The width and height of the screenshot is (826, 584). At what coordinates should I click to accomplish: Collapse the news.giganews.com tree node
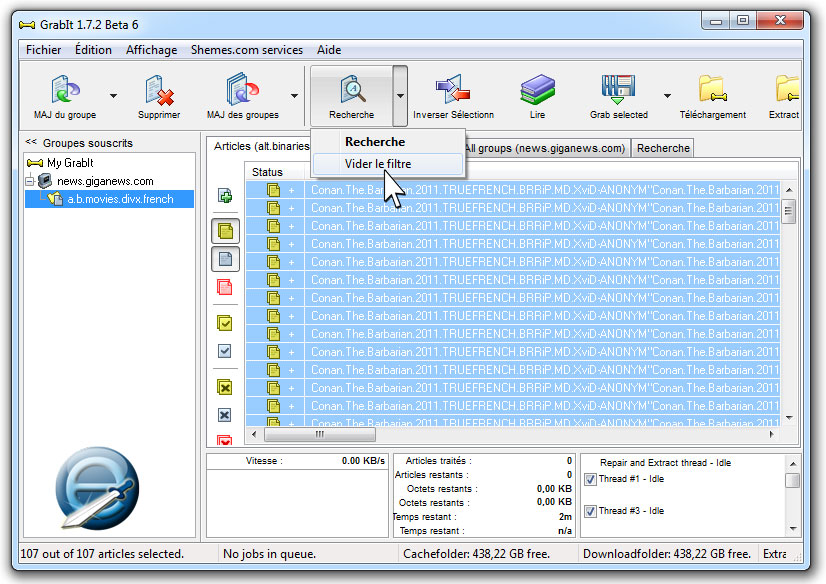[30, 181]
